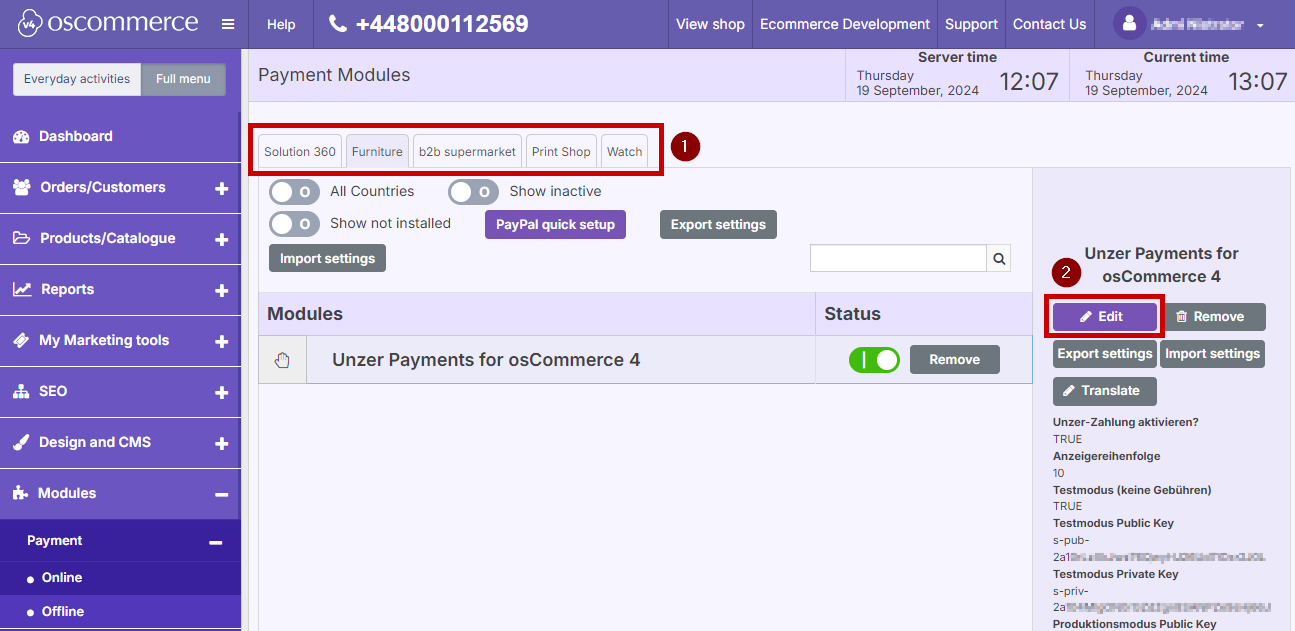Expand the Products/Catalogue menu
This screenshot has width=1295, height=631.
click(222, 239)
